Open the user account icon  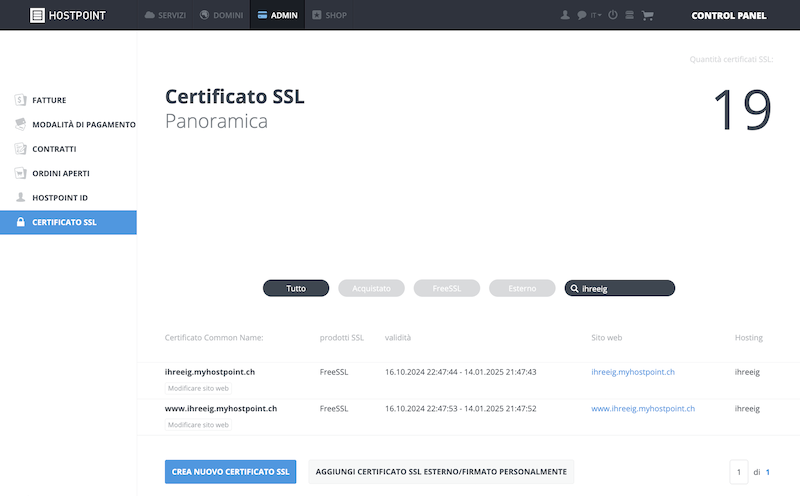click(x=565, y=15)
